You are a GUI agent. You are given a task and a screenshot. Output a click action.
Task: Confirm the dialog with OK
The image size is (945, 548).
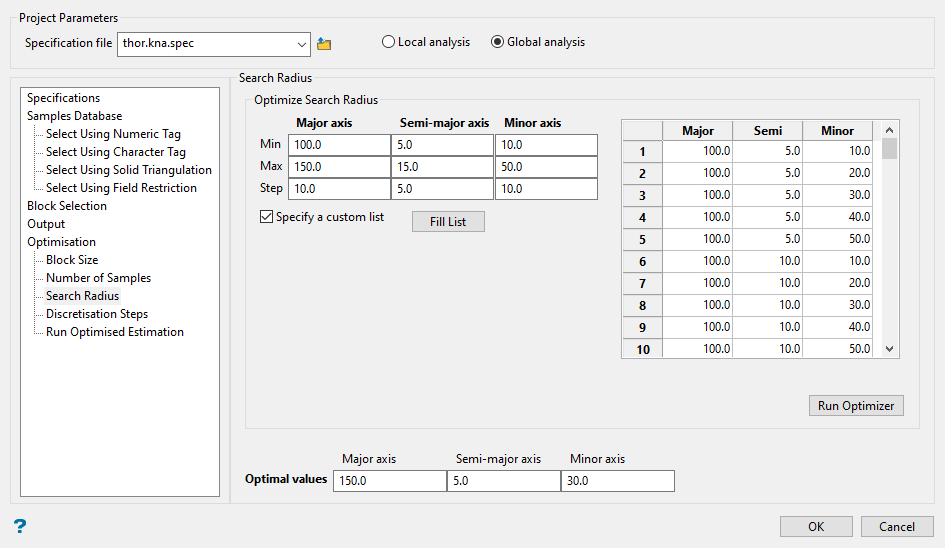tap(816, 527)
